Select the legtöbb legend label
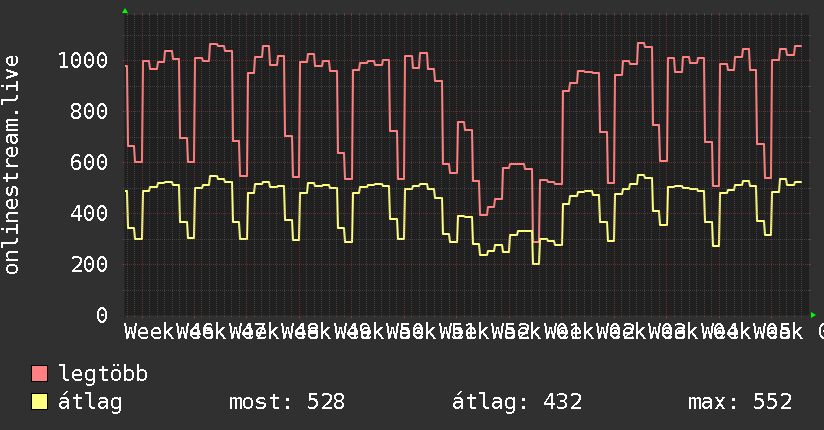 click(103, 374)
